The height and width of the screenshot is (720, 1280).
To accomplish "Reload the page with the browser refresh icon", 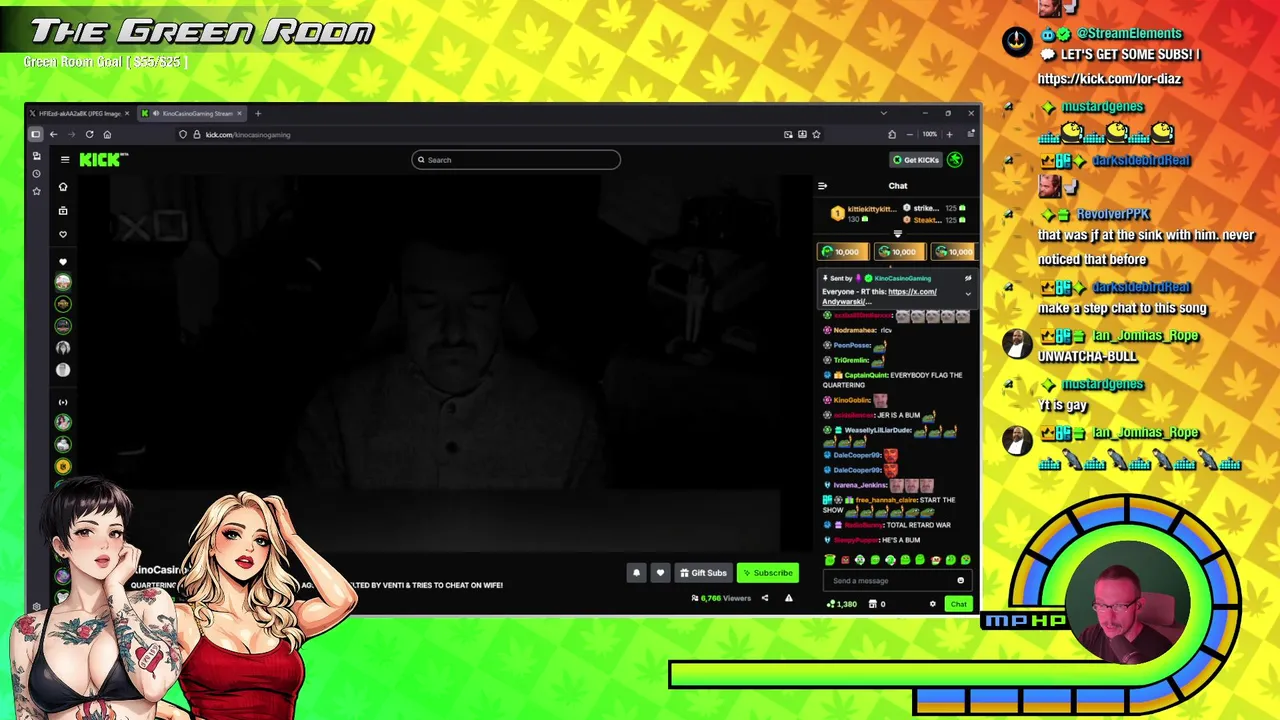I will click(x=89, y=134).
